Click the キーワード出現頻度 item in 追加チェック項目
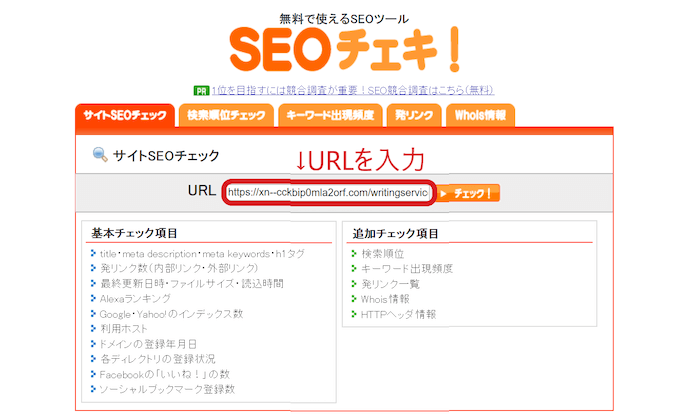The image size is (700, 420). click(407, 269)
